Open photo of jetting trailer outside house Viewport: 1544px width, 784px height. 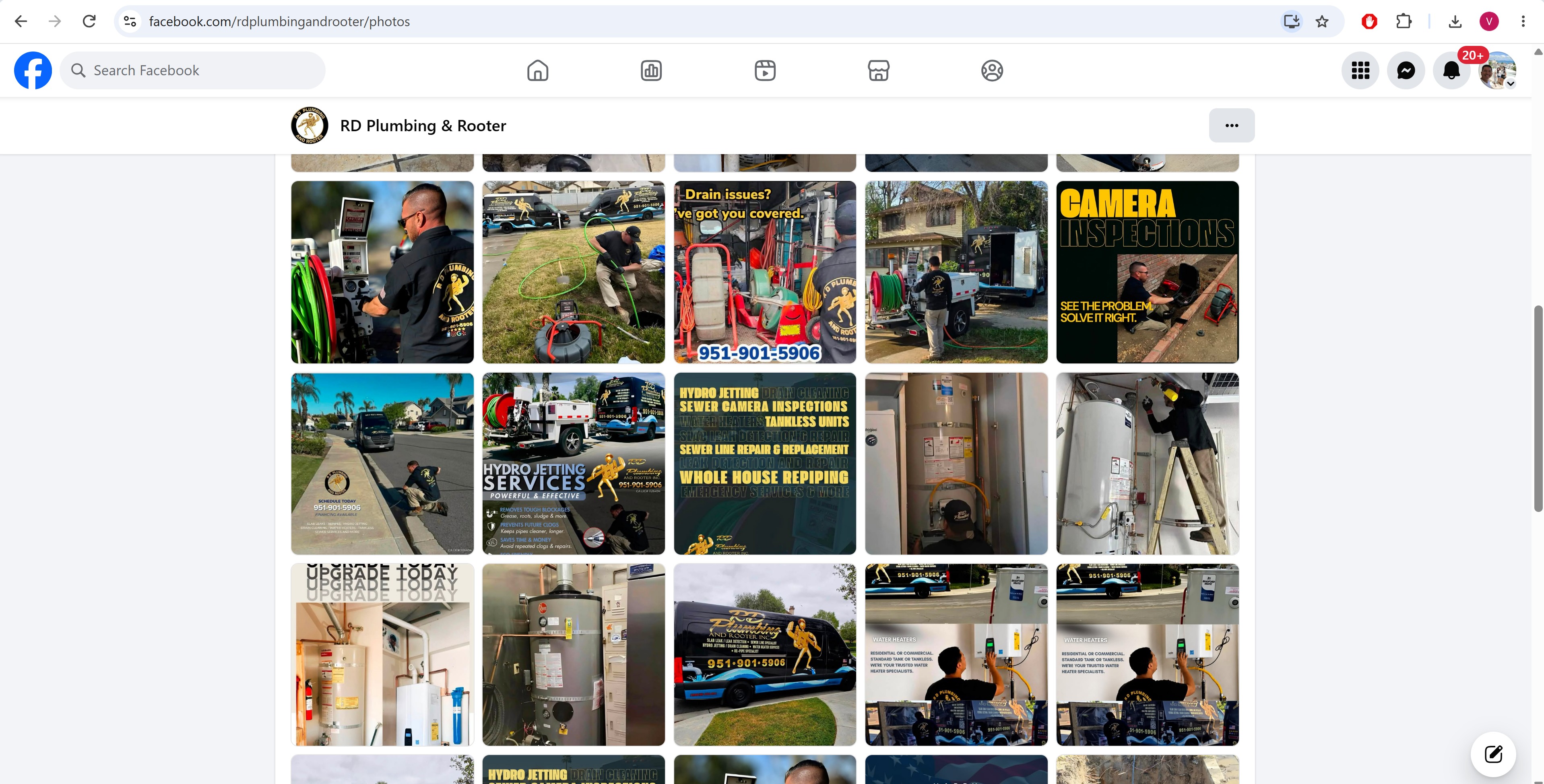point(957,272)
